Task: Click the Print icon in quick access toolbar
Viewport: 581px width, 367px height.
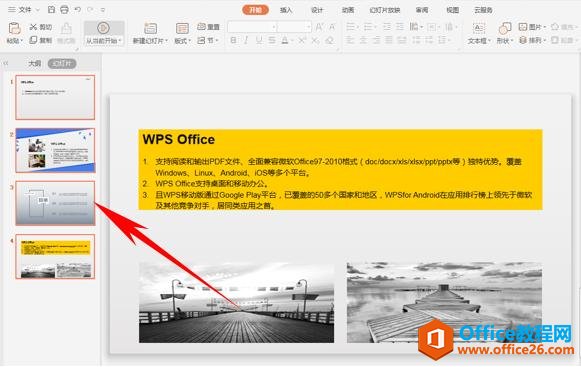Action: [x=64, y=10]
